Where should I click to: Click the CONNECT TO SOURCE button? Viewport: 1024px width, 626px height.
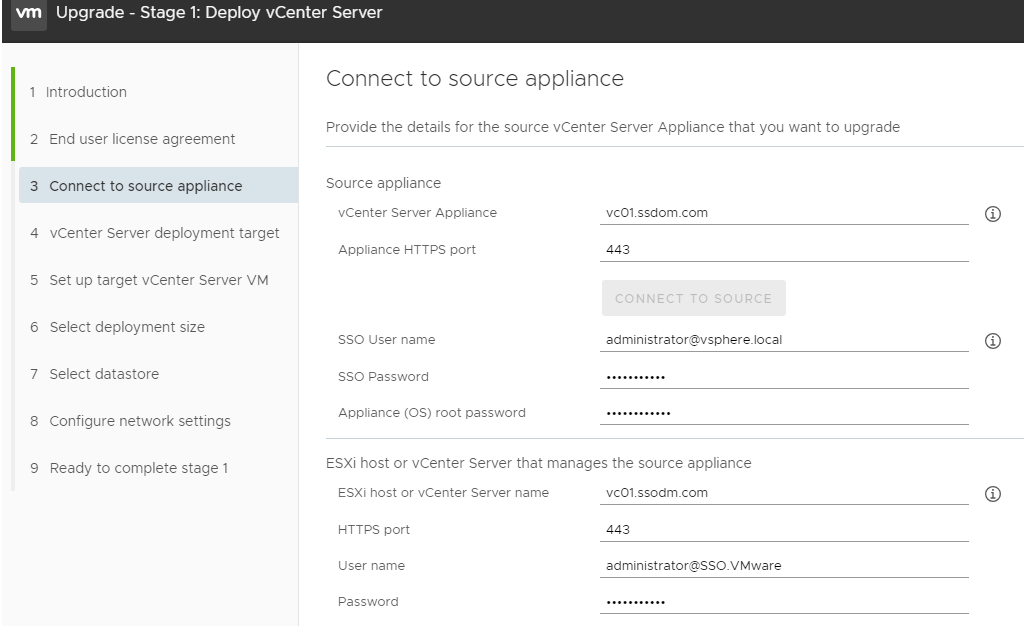694,298
